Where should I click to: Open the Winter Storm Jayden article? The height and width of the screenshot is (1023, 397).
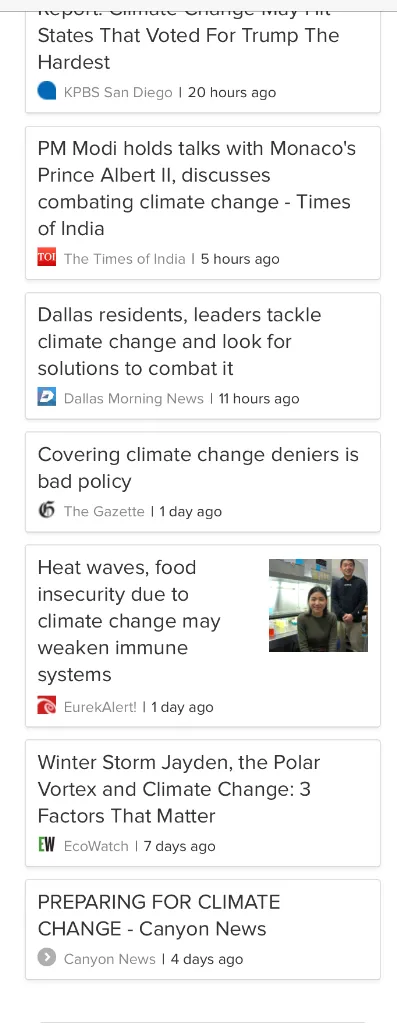coord(179,789)
